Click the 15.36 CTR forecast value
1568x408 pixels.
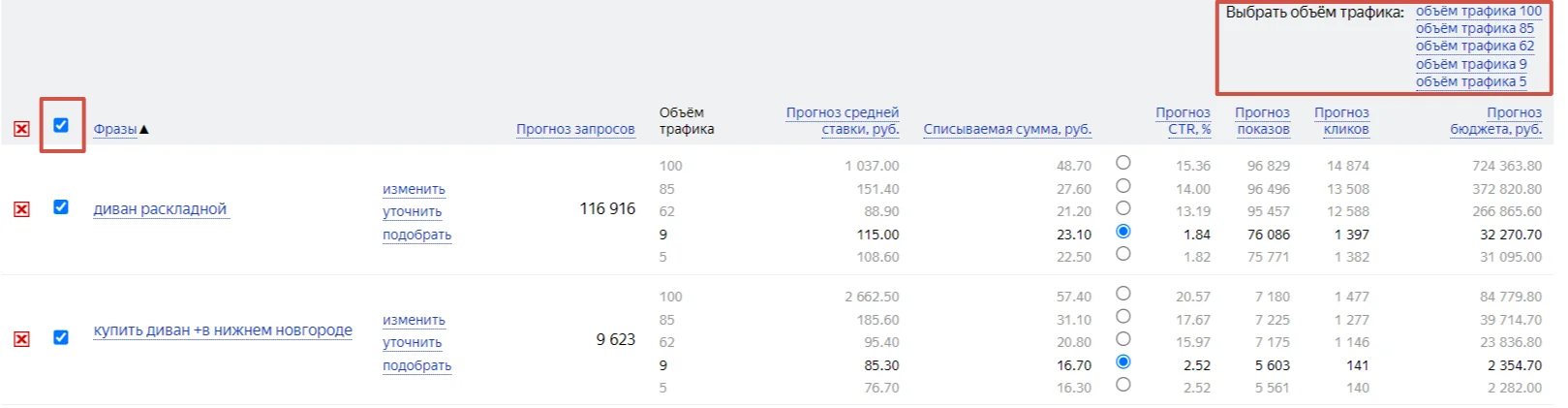(1193, 167)
